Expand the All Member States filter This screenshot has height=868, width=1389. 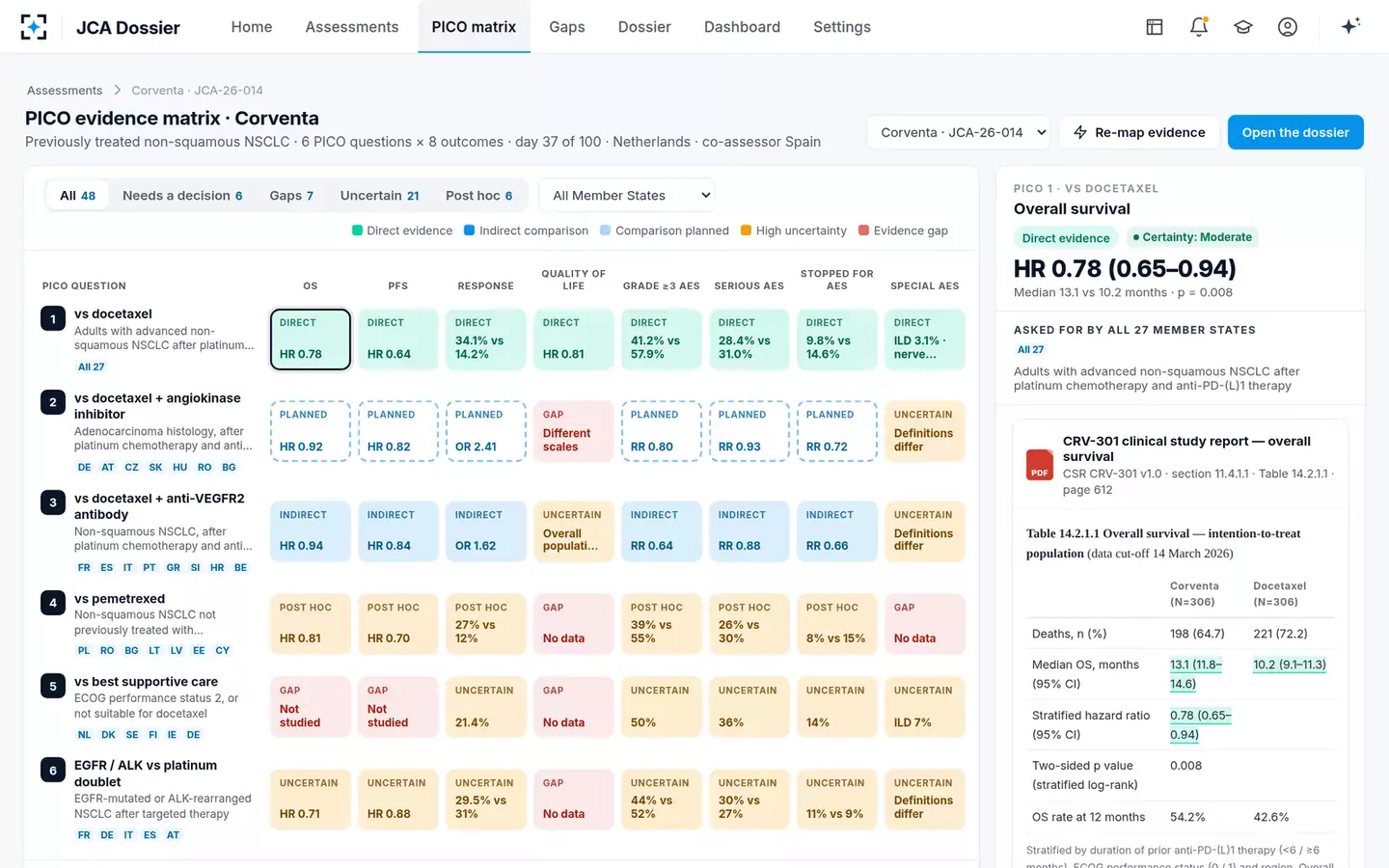[626, 196]
